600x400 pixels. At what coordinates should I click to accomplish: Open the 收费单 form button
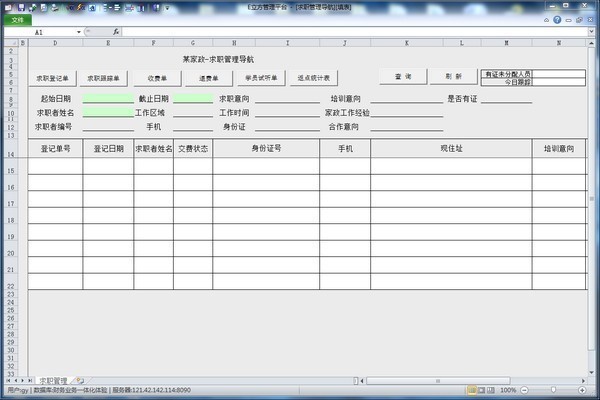(157, 76)
